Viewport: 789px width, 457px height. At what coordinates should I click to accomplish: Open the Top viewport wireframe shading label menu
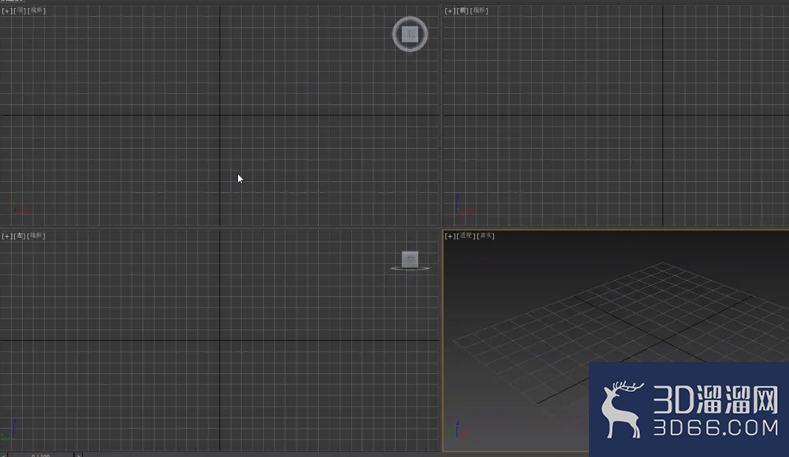click(36, 11)
